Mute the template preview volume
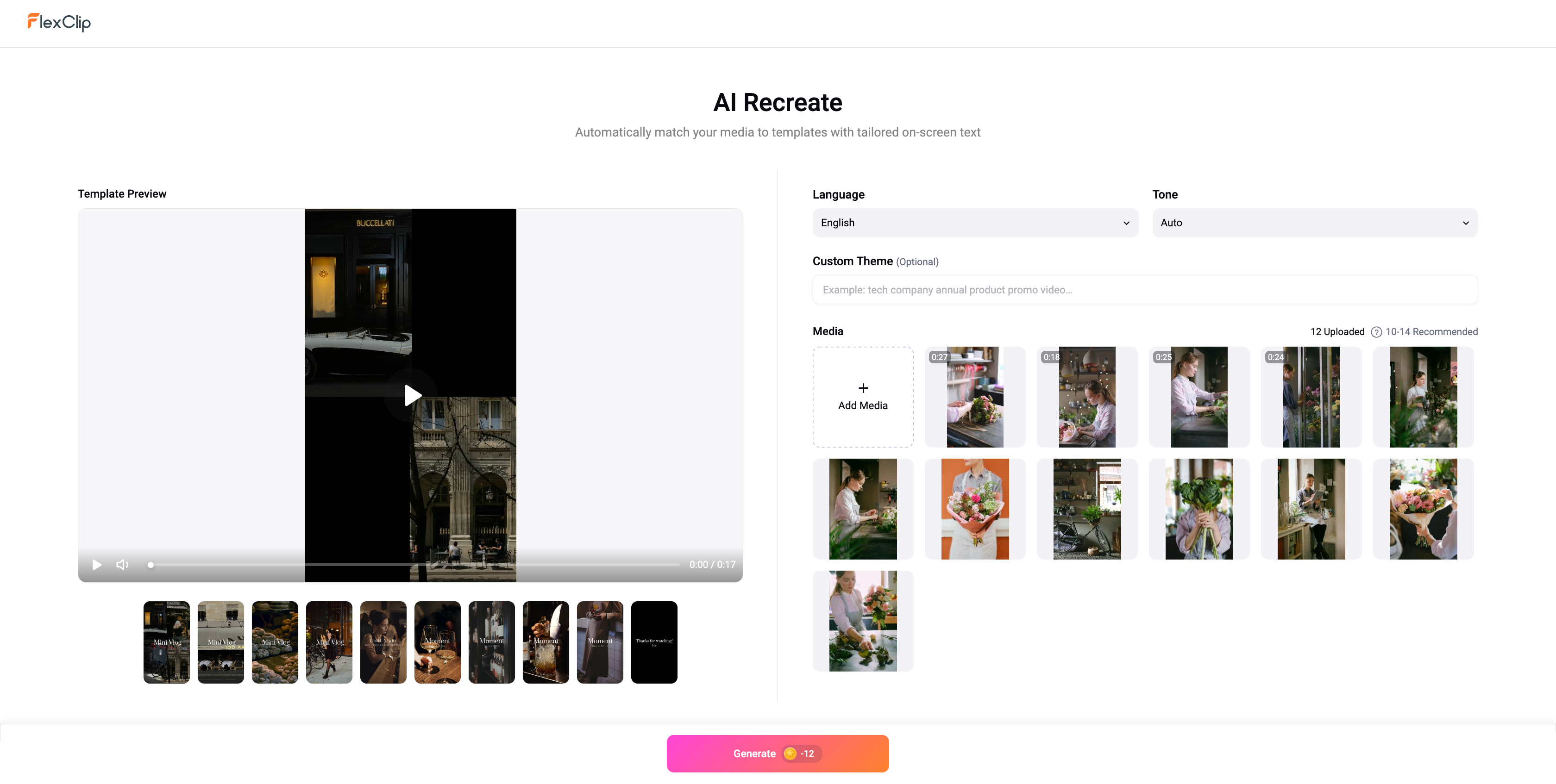This screenshot has width=1556, height=784. 122,564
